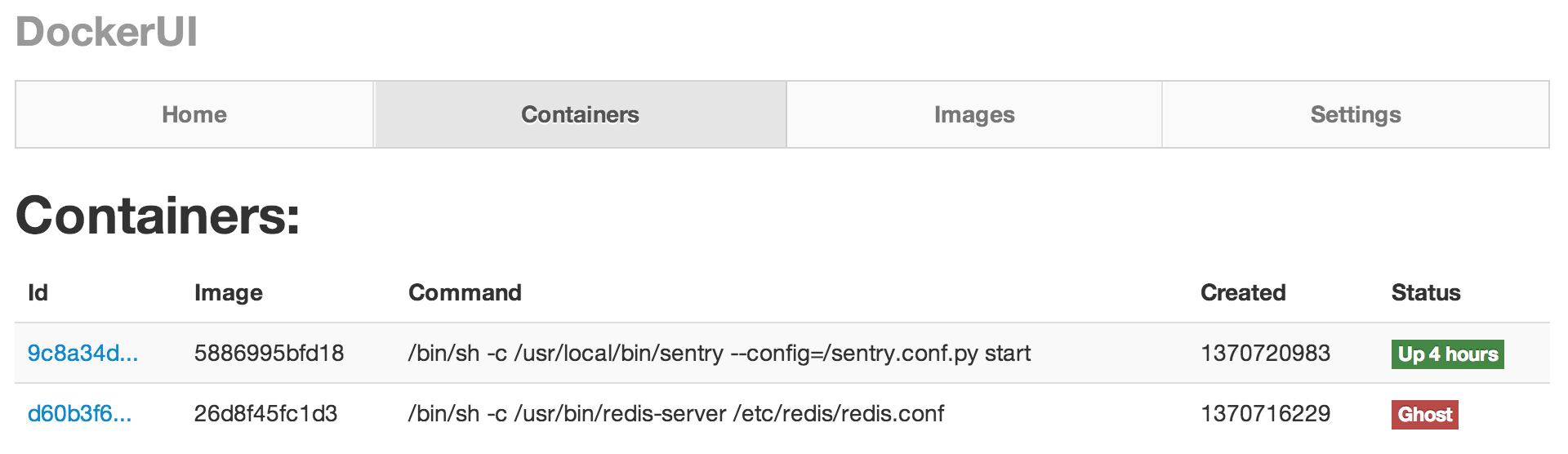Click the red Ghost status badge
Image resolution: width=1568 pixels, height=454 pixels.
coord(1425,415)
